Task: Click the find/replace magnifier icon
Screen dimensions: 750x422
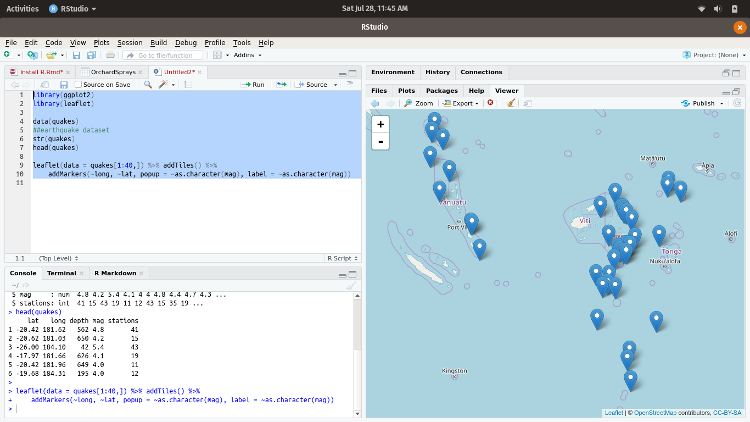Action: [x=146, y=85]
